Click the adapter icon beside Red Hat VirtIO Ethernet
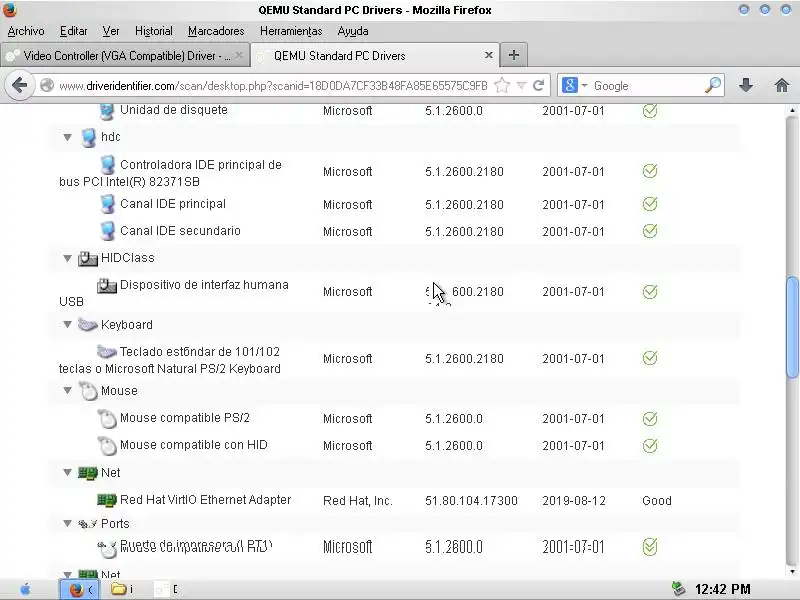The width and height of the screenshot is (800, 600). click(107, 500)
